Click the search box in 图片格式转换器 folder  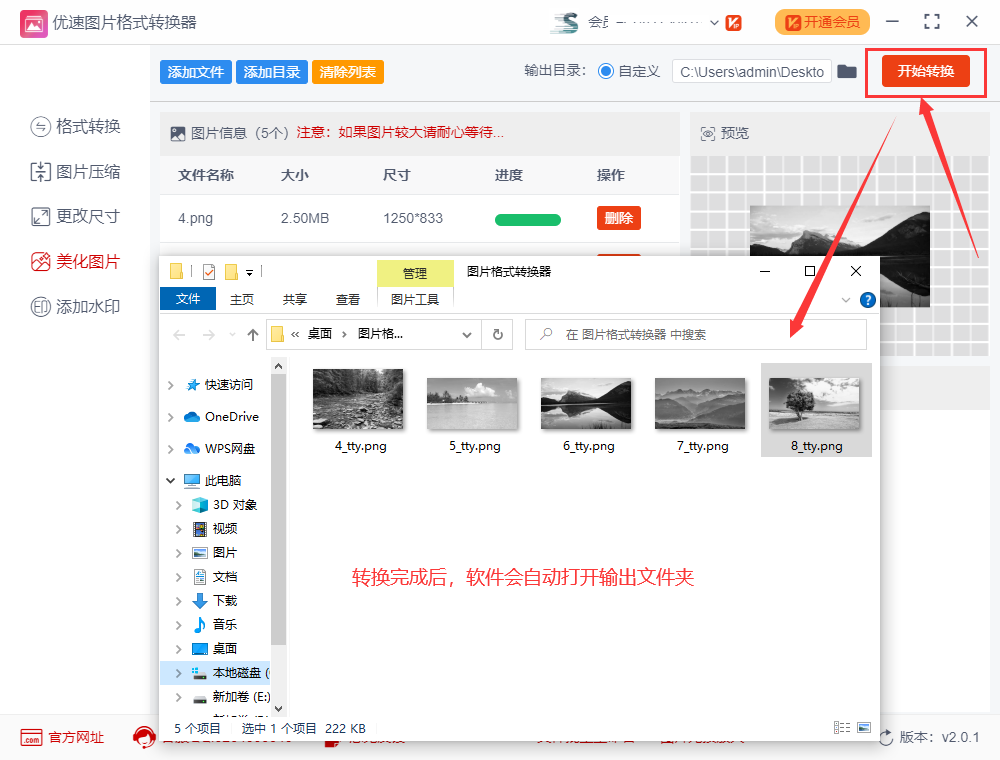(695, 335)
